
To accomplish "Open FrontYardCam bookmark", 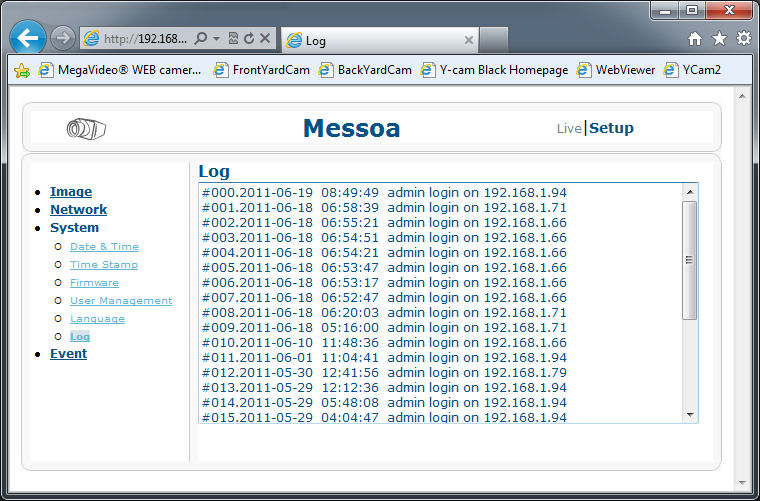I will 262,70.
